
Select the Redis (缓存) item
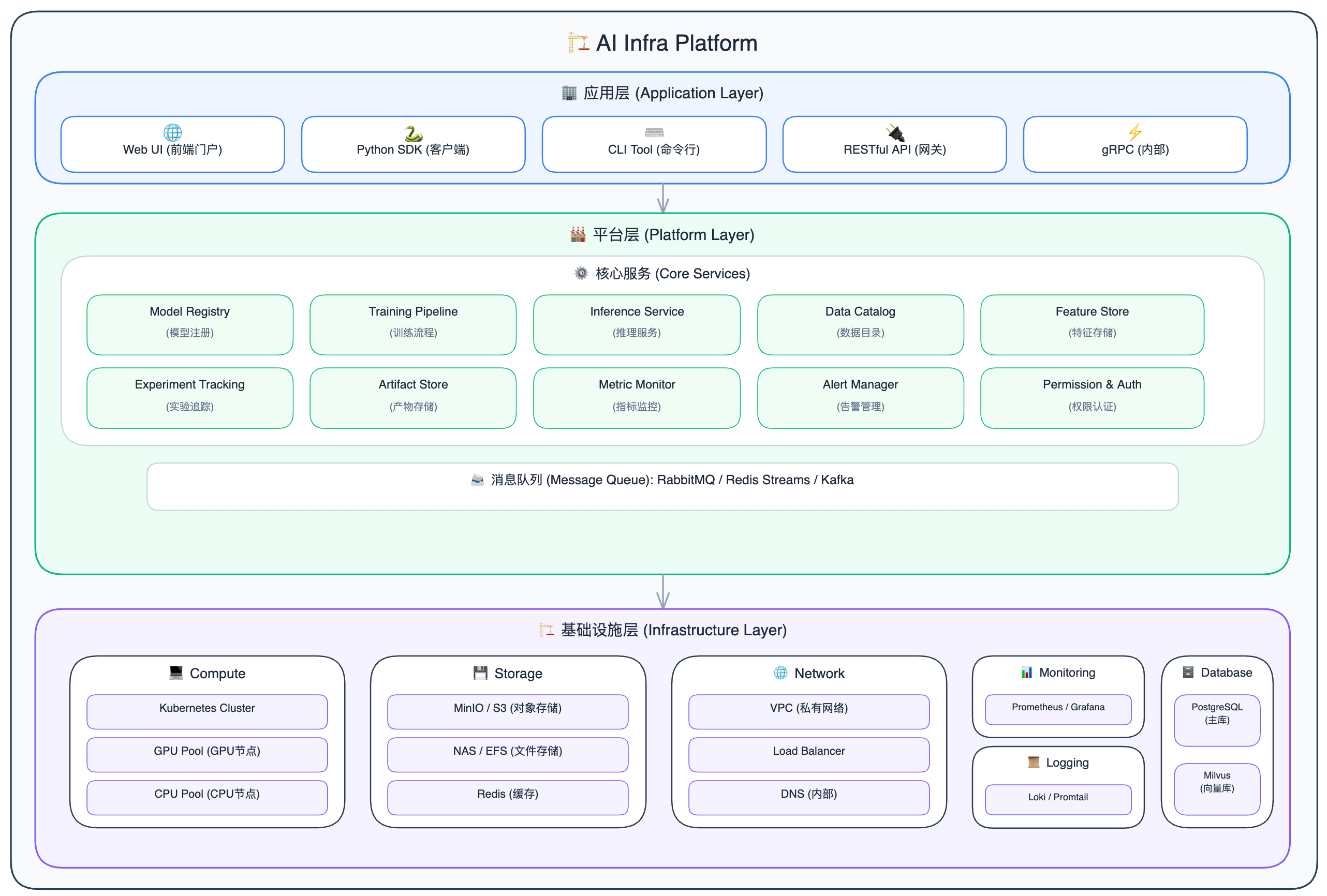click(x=508, y=798)
